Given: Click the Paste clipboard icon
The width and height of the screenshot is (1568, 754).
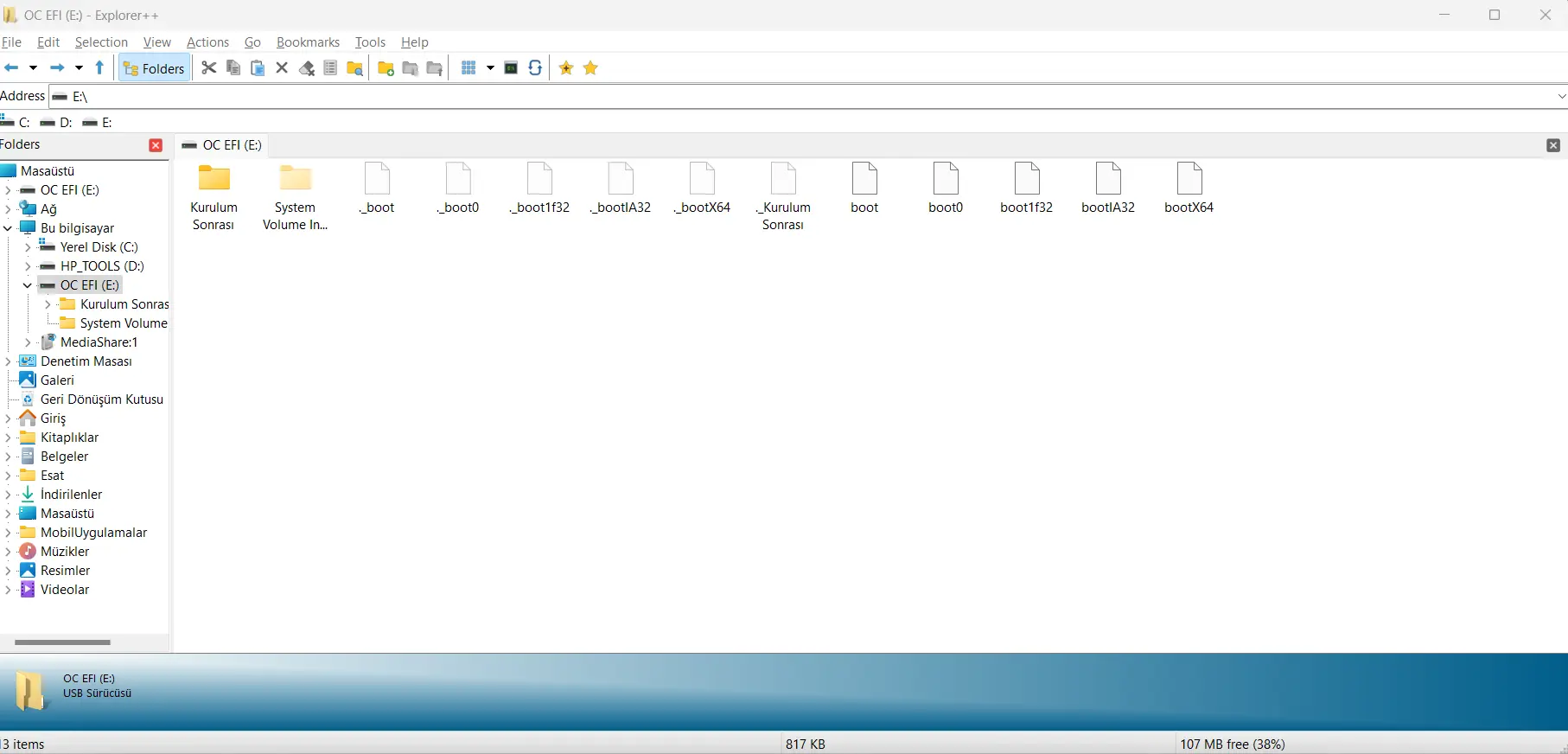Looking at the screenshot, I should [x=258, y=68].
